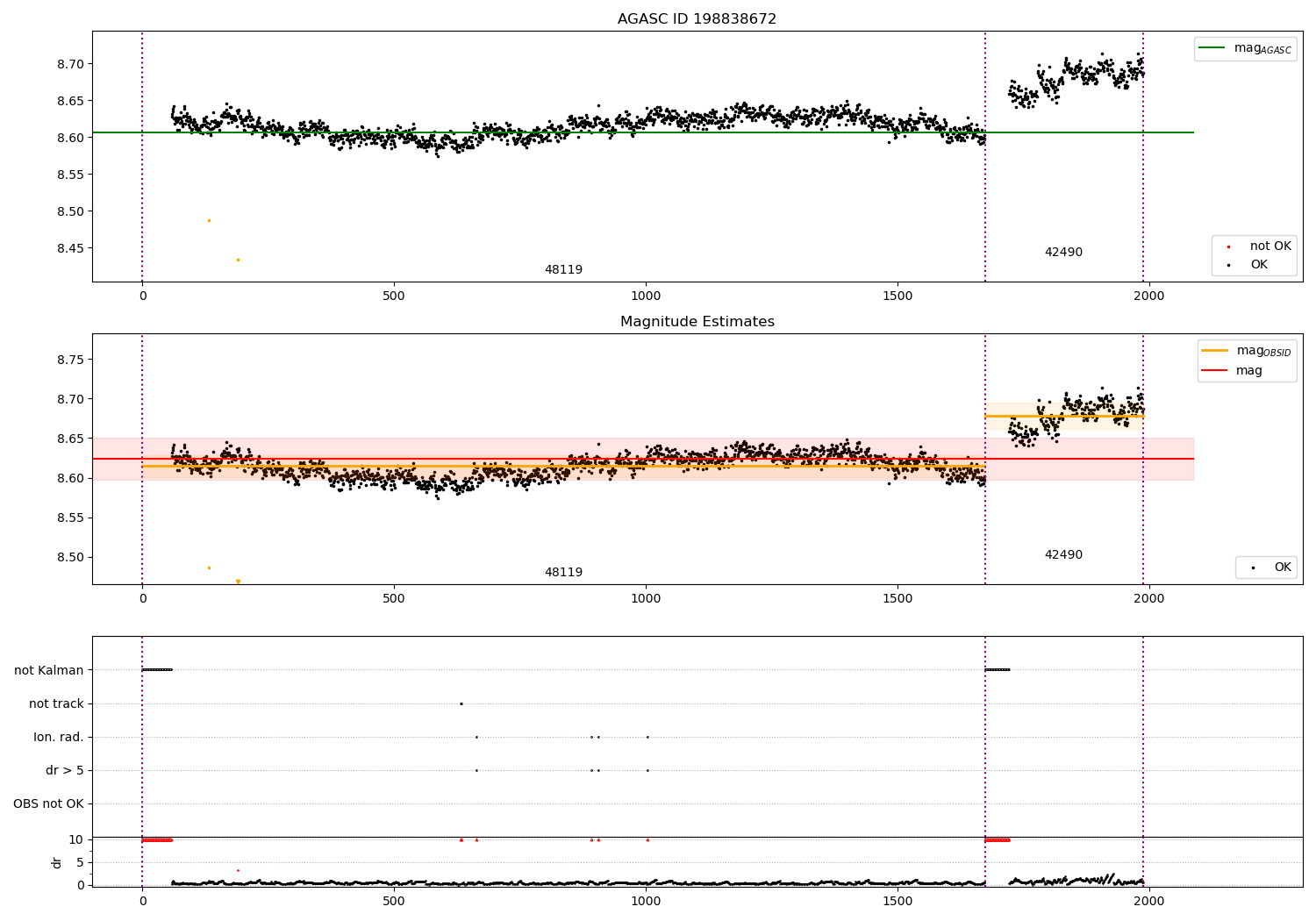
Task: Click the orange outlier point near 8.49 in top plot
Action: pyautogui.click(x=209, y=220)
